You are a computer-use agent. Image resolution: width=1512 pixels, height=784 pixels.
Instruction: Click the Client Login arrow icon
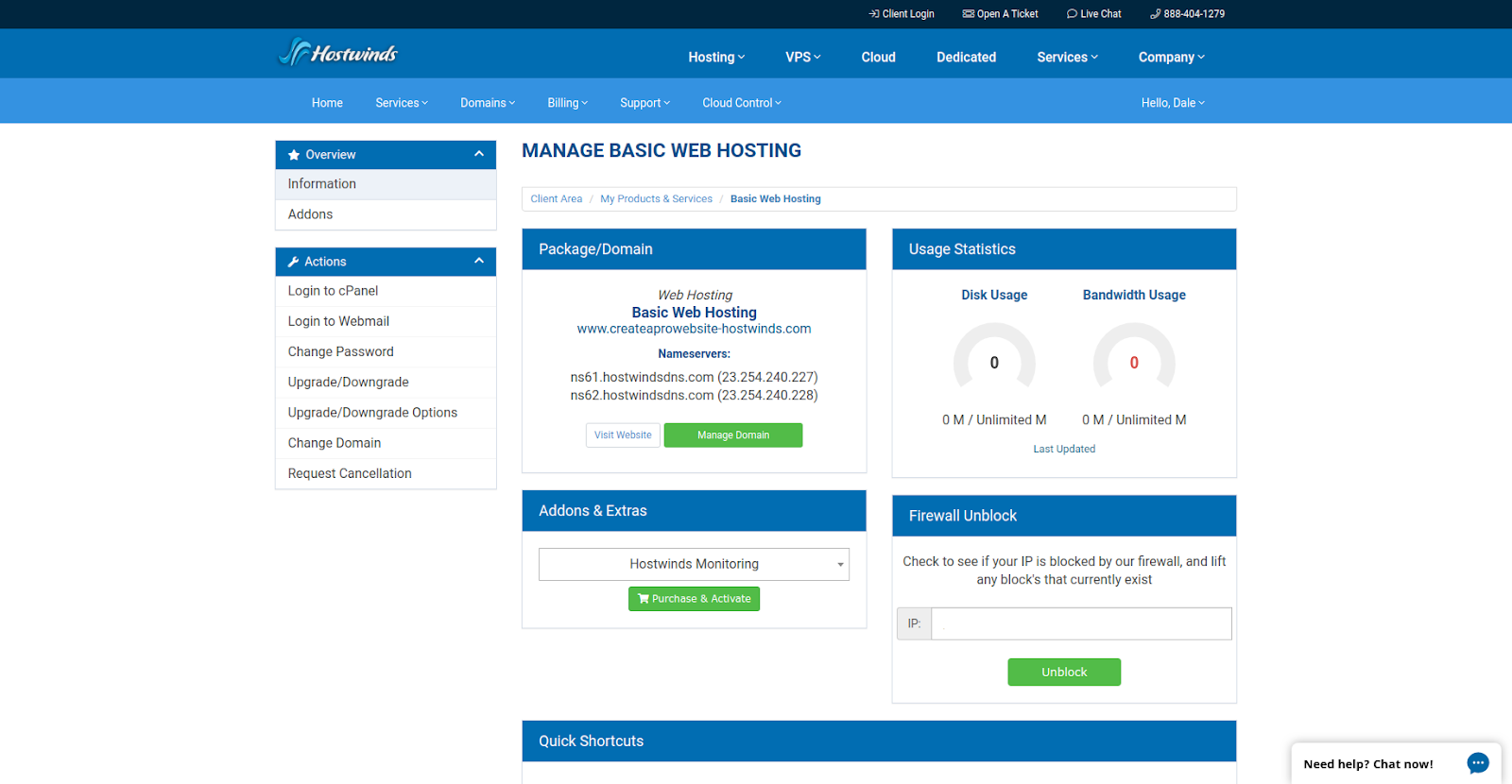tap(874, 14)
